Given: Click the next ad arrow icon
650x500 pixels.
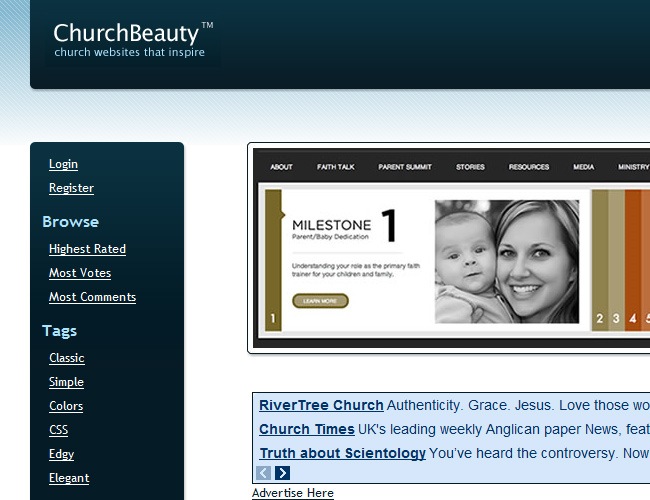Looking at the screenshot, I should coord(282,473).
